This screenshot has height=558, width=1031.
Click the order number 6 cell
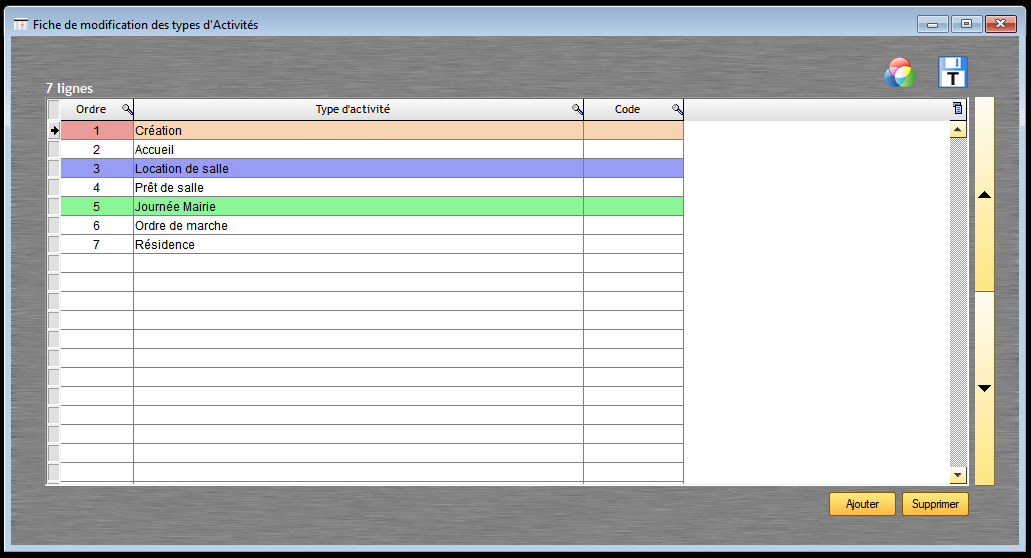97,226
